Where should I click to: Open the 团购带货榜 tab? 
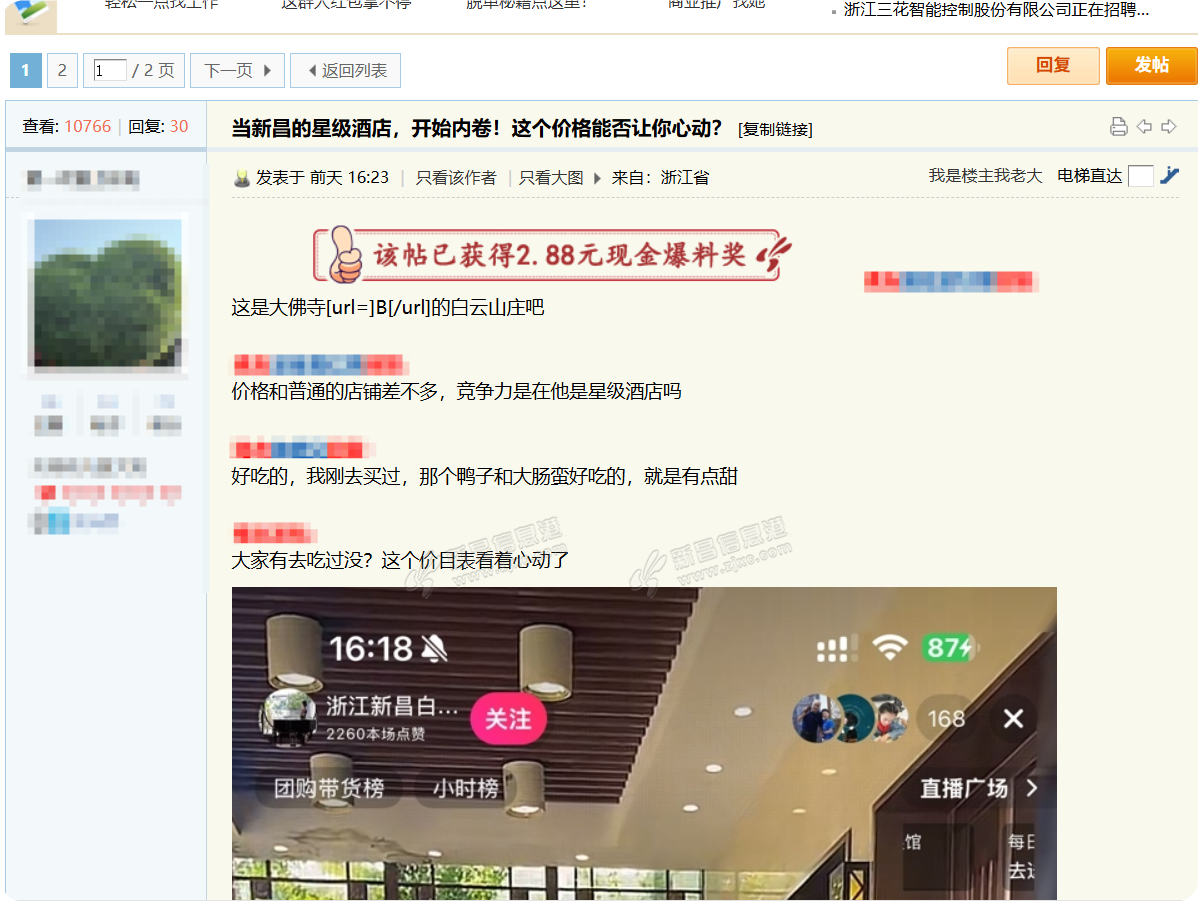pyautogui.click(x=329, y=788)
